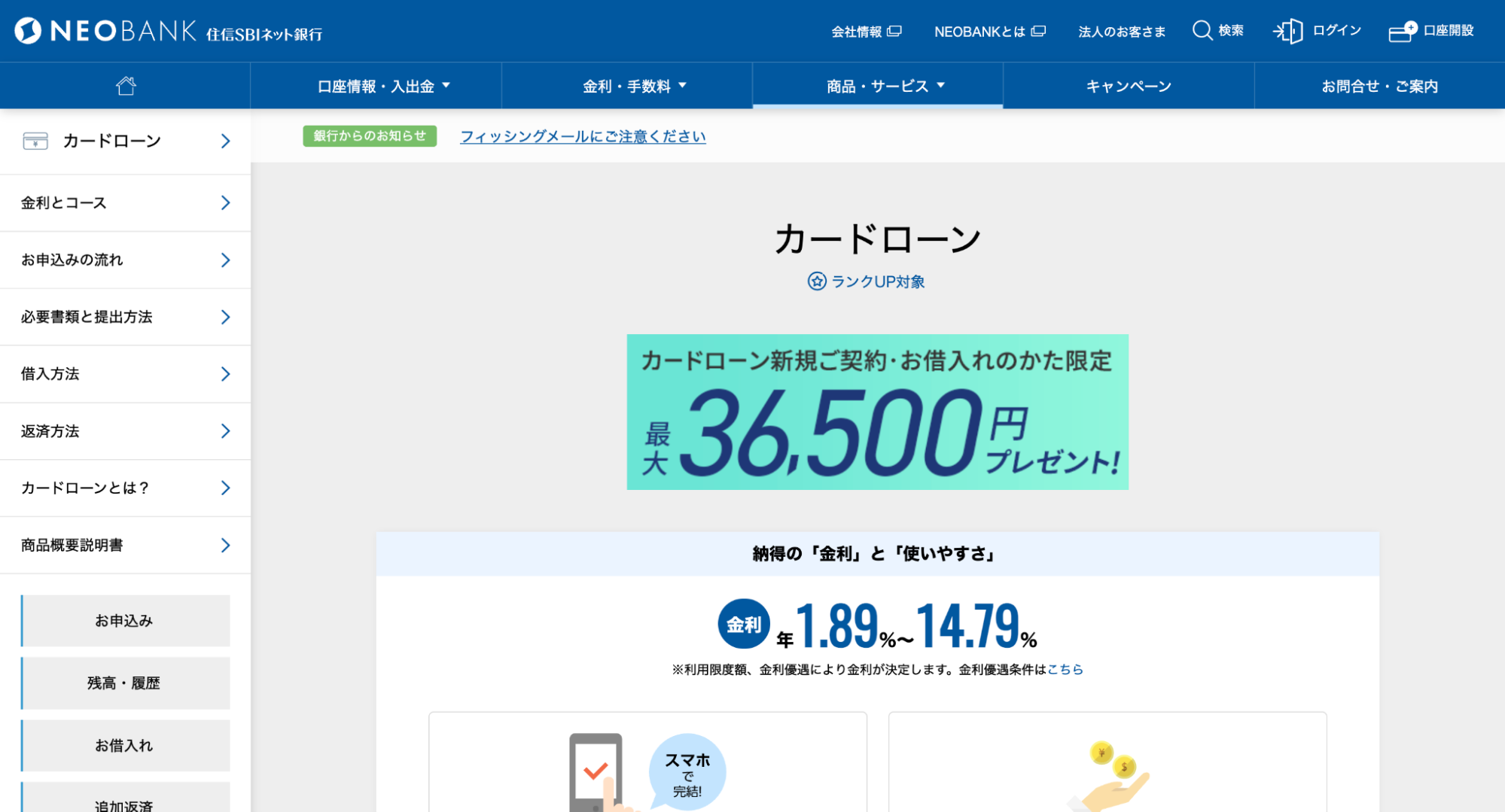Screen dimensions: 1505x812
Task: Click the search magnifier icon
Action: (1202, 31)
